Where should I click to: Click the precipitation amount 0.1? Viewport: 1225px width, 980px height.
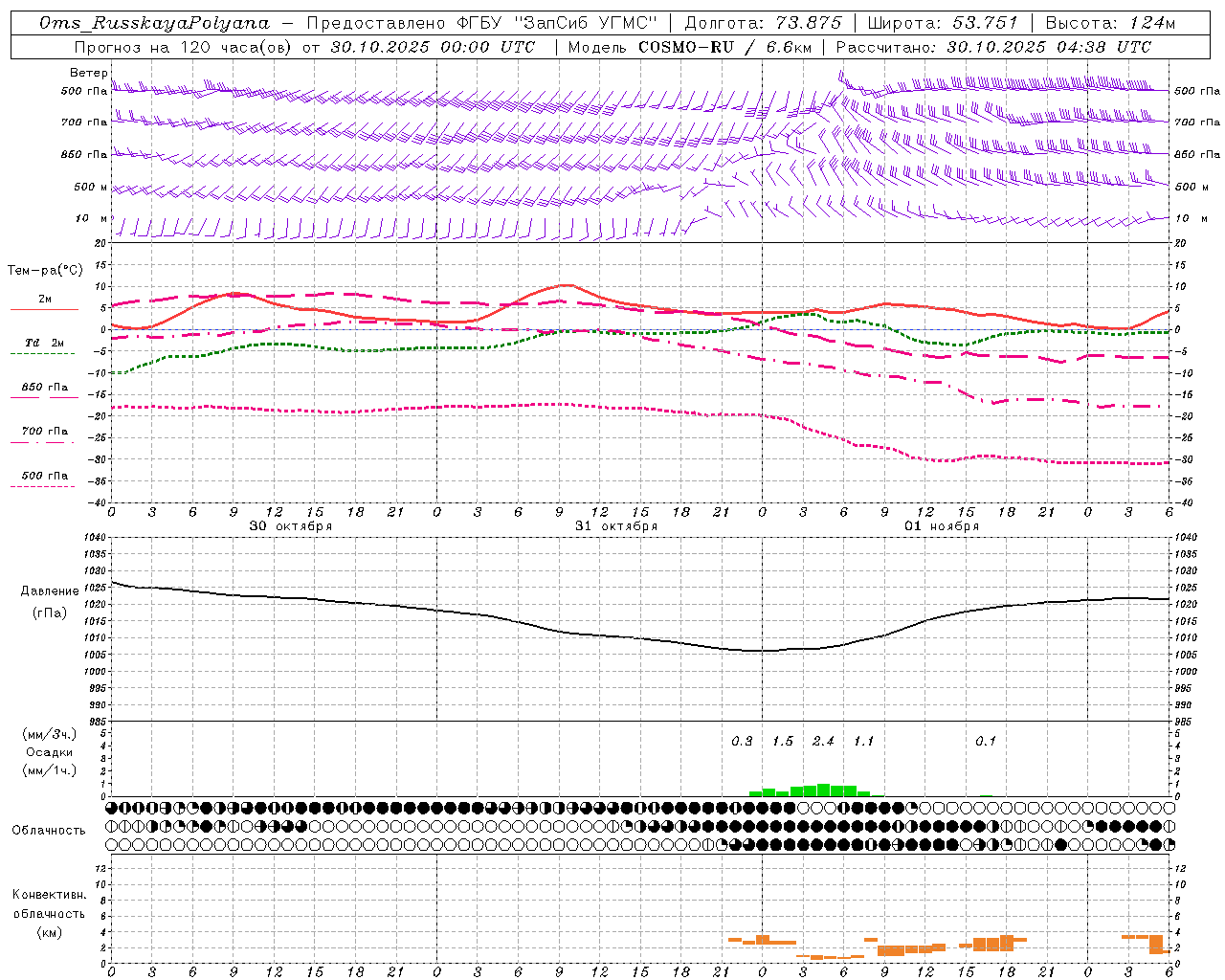pos(986,742)
